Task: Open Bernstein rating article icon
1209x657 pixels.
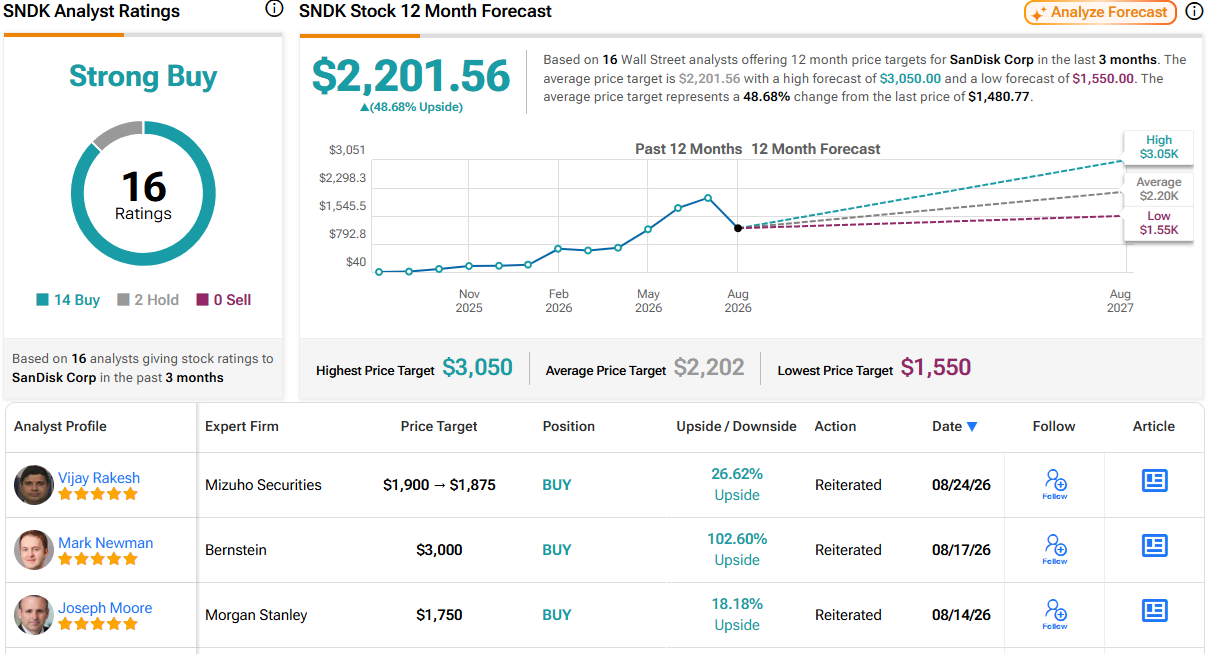Action: click(1154, 546)
